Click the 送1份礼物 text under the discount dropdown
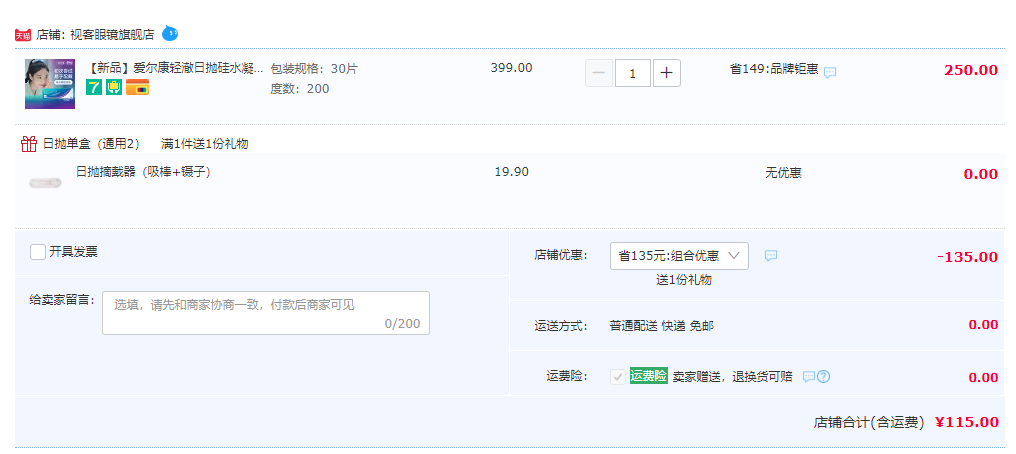 click(x=684, y=280)
